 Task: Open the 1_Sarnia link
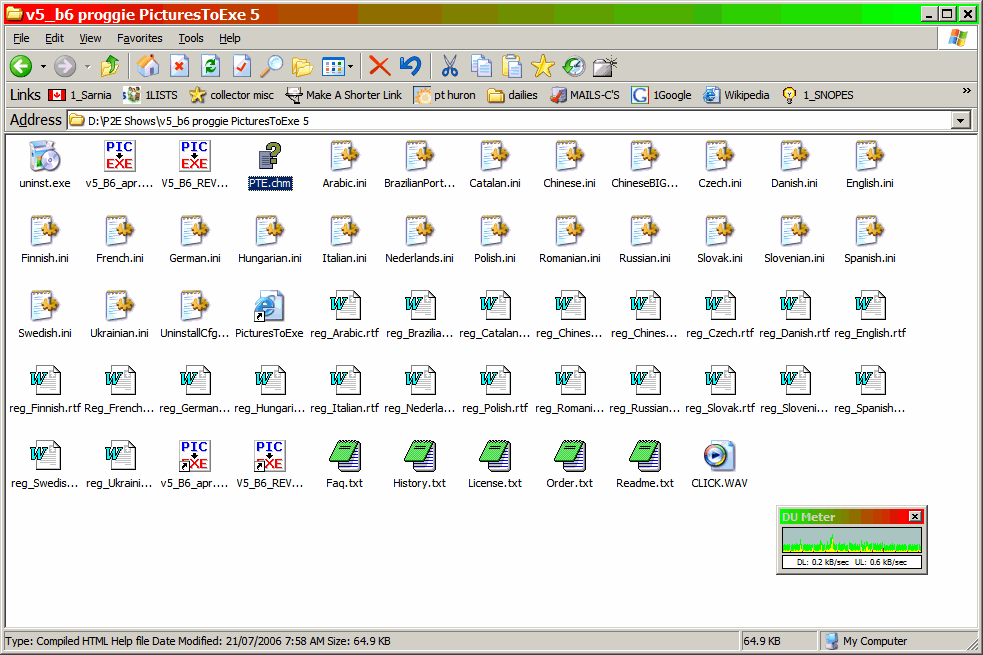tap(80, 95)
